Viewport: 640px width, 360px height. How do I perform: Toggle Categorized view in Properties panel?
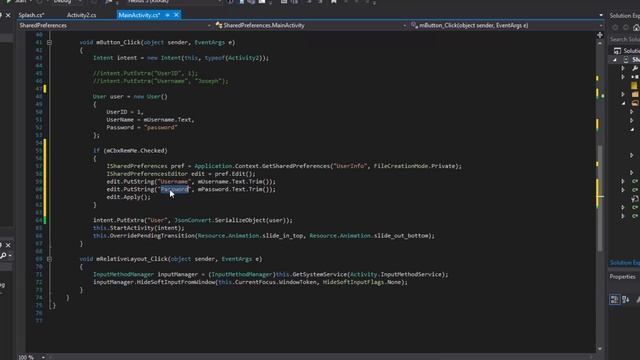(x=614, y=300)
